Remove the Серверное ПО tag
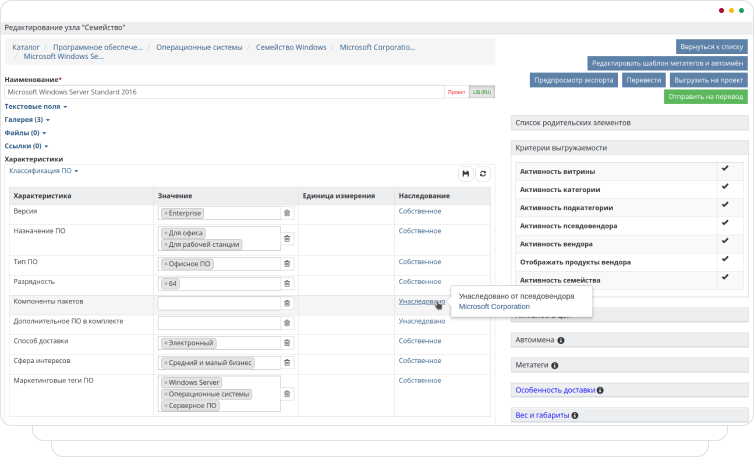The image size is (754, 457). [x=166, y=406]
